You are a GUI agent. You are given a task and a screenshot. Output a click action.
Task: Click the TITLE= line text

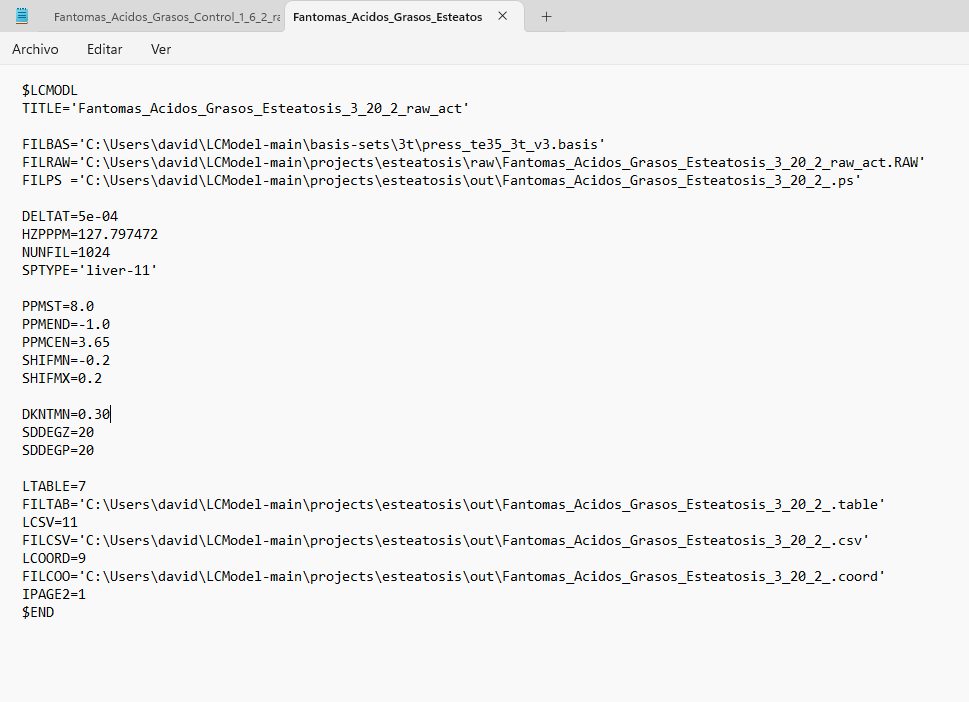click(x=245, y=108)
